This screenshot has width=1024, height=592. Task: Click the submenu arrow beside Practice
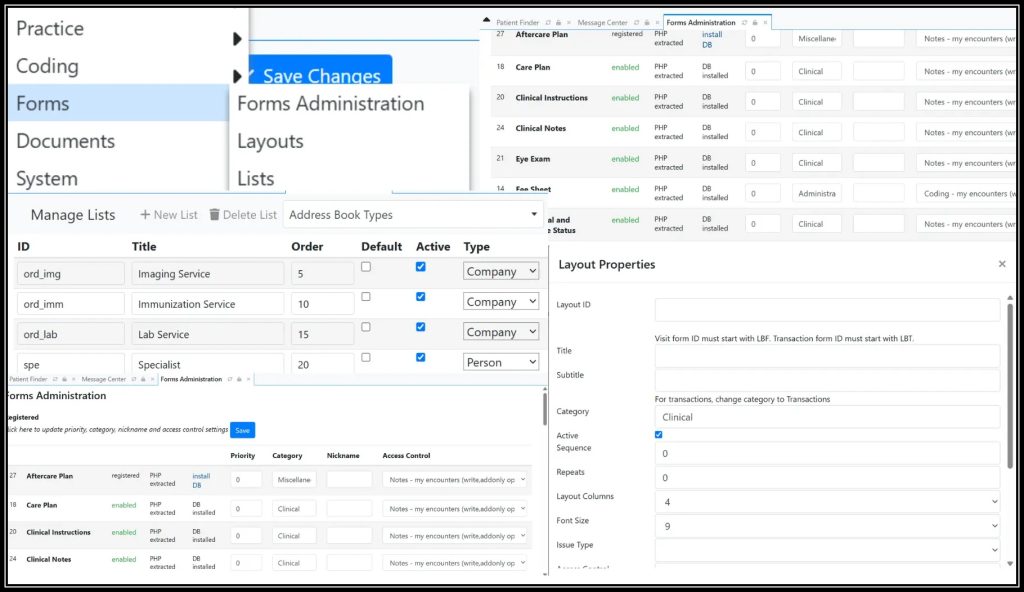click(237, 39)
